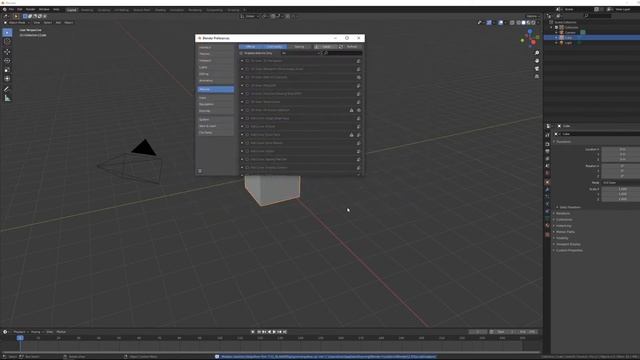Enable the MeasureIt add-on checkbox
Image resolution: width=640 pixels, height=360 pixels.
coord(247,85)
